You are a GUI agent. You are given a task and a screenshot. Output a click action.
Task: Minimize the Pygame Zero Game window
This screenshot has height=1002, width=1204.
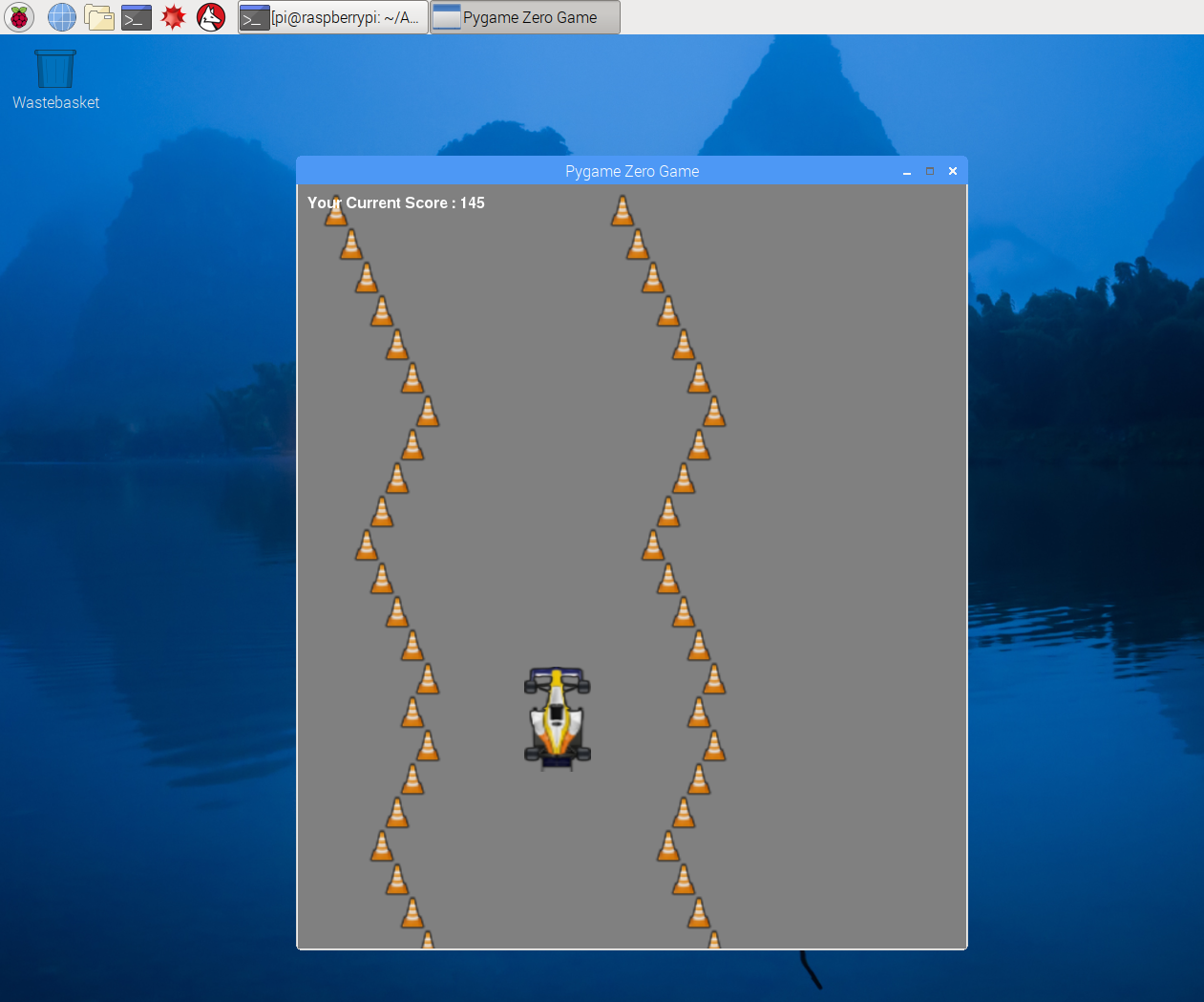tap(905, 172)
